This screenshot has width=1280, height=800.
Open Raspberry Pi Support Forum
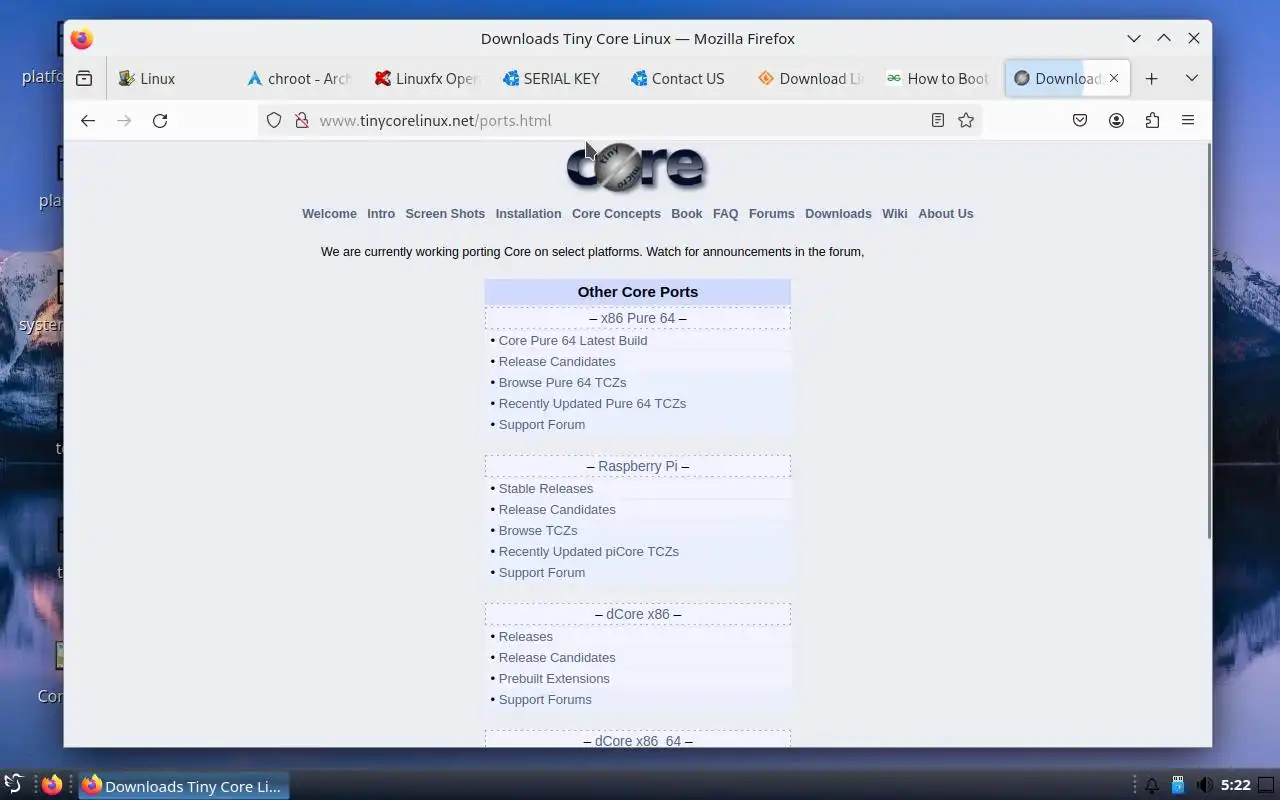tap(542, 573)
